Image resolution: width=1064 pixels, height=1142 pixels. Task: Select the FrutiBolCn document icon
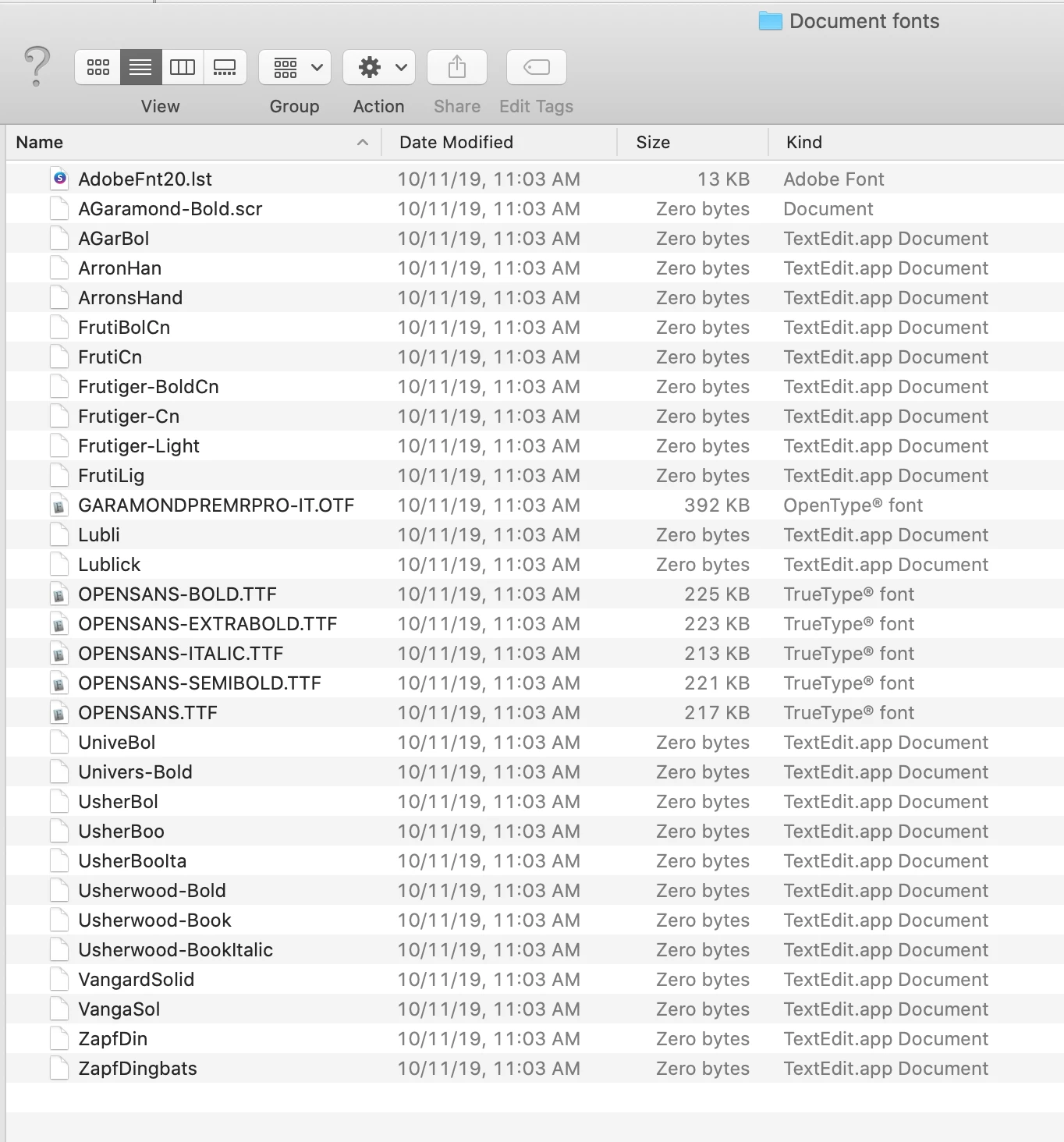pos(59,327)
